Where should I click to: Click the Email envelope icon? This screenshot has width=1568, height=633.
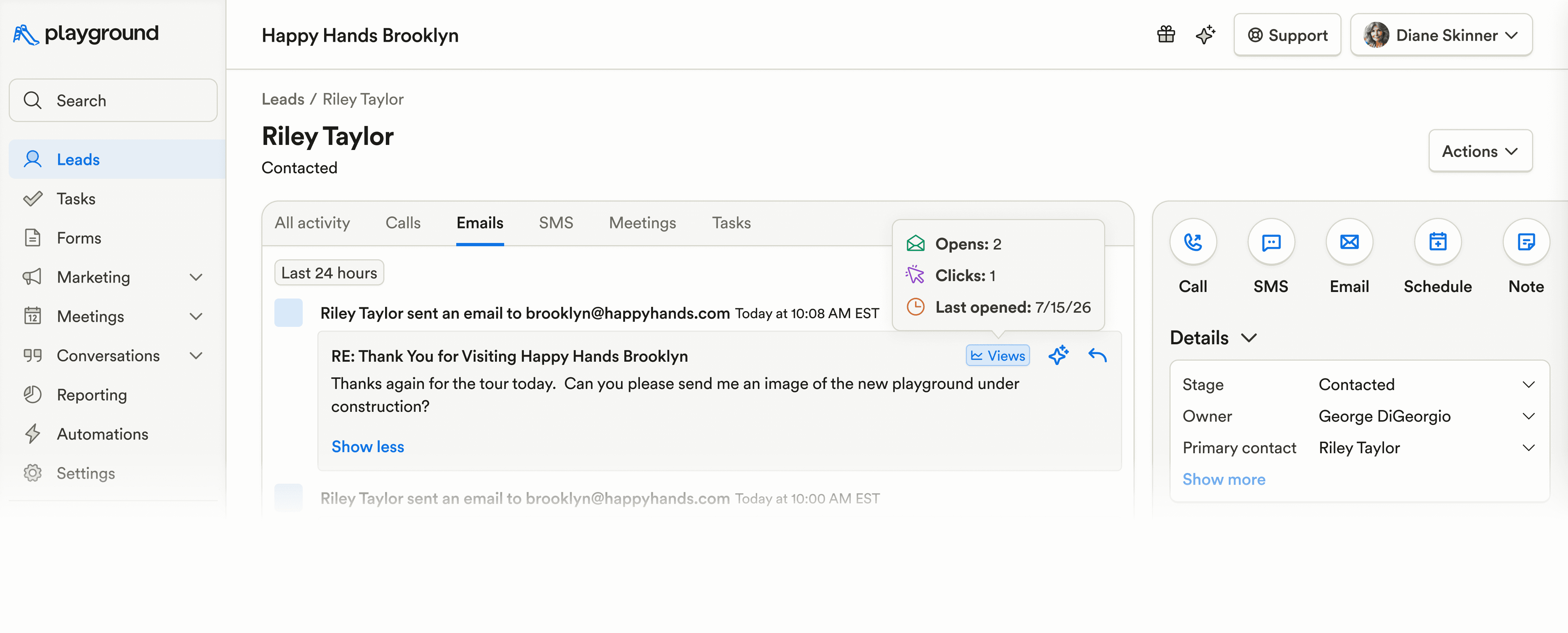(1349, 242)
